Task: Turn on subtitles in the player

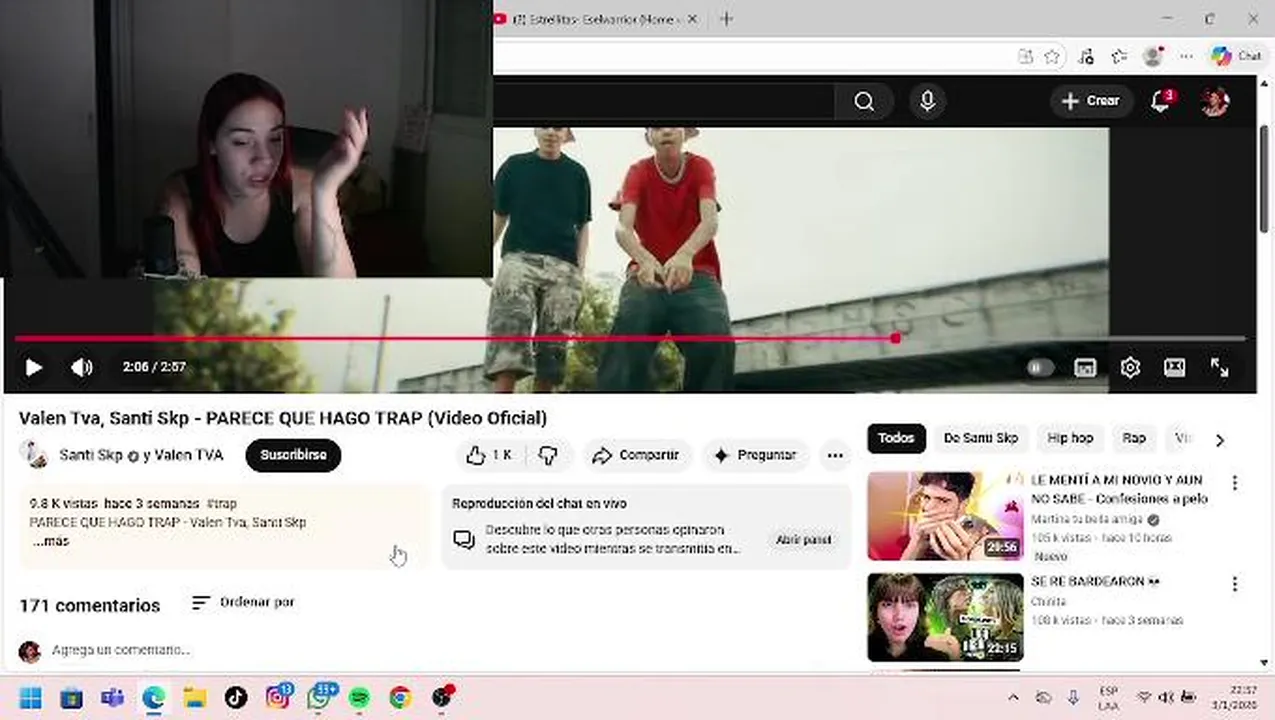Action: (x=1085, y=368)
